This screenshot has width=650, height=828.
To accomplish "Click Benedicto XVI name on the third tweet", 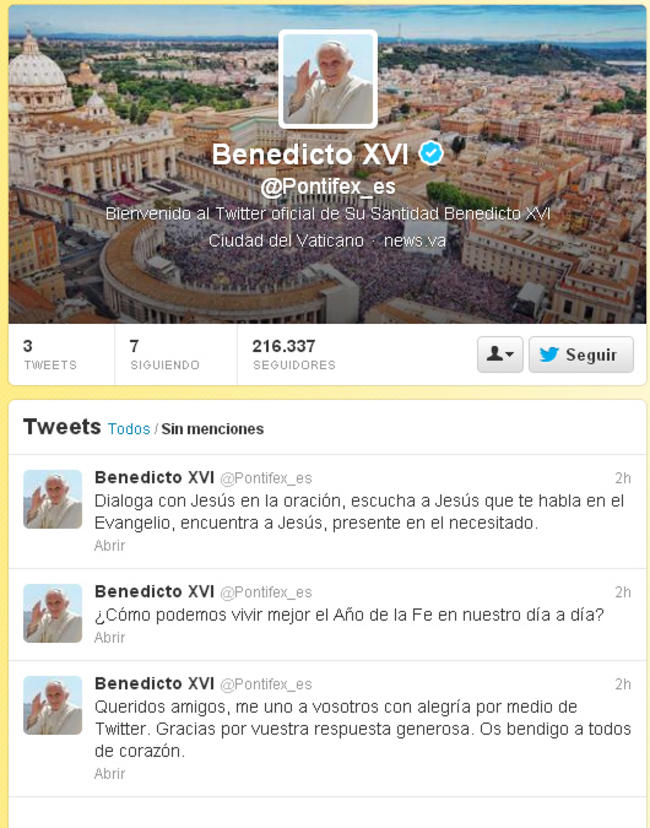I will click(x=154, y=683).
